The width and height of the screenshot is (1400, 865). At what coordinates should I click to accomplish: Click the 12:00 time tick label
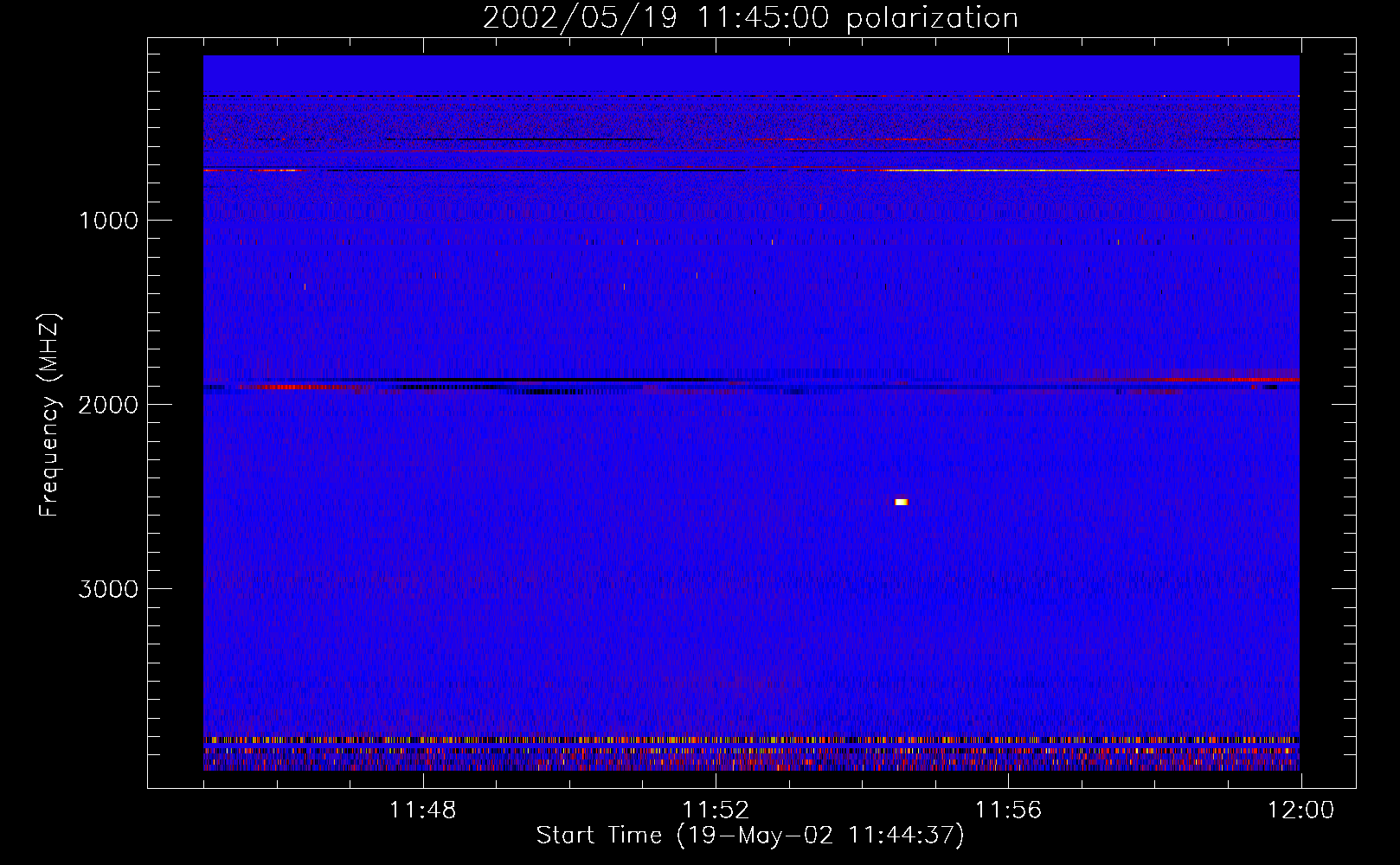tap(1300, 811)
